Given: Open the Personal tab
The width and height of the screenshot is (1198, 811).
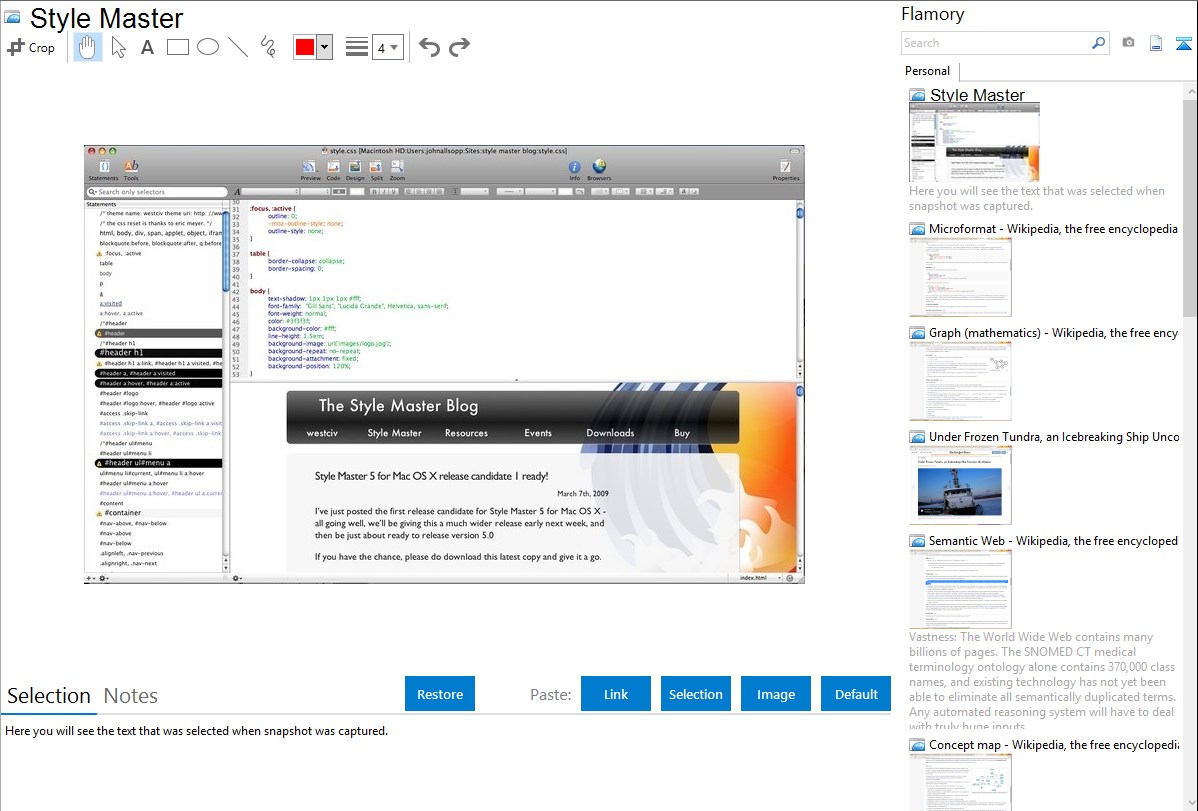Looking at the screenshot, I should tap(928, 71).
